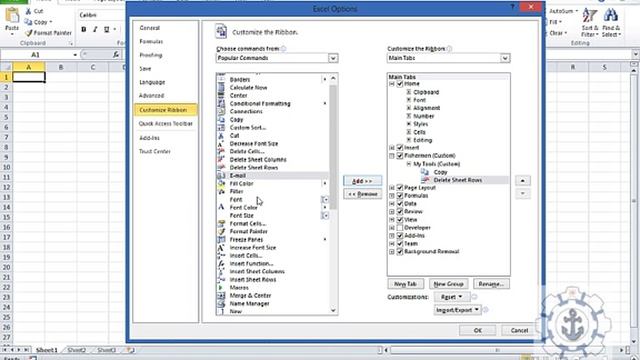This screenshot has height=360, width=640.
Task: Click the scroll down arrow of commands list
Action: coord(333,311)
